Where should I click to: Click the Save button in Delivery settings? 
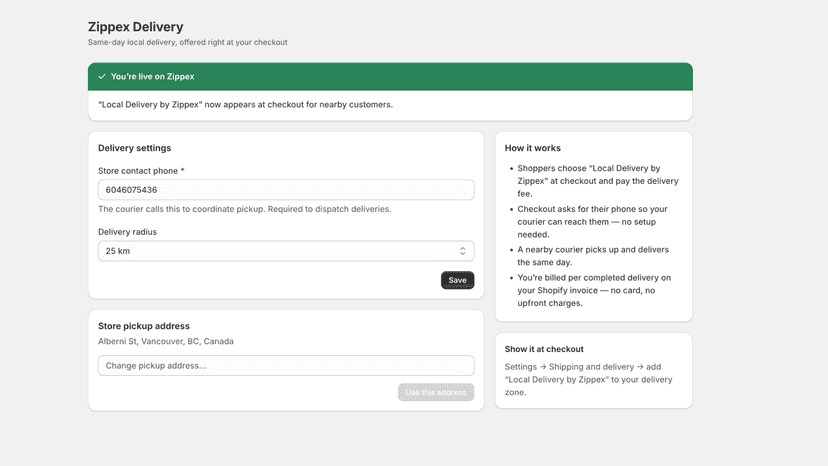coord(457,280)
